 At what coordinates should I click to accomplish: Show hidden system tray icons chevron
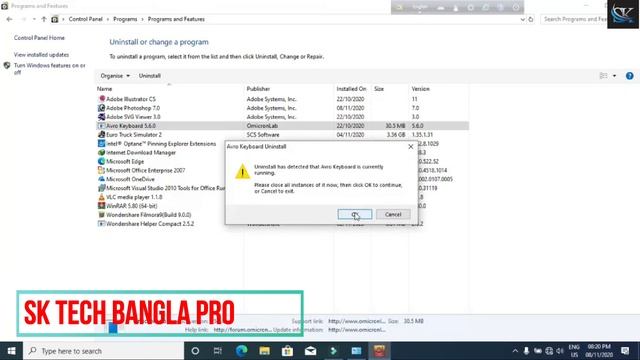click(x=515, y=351)
